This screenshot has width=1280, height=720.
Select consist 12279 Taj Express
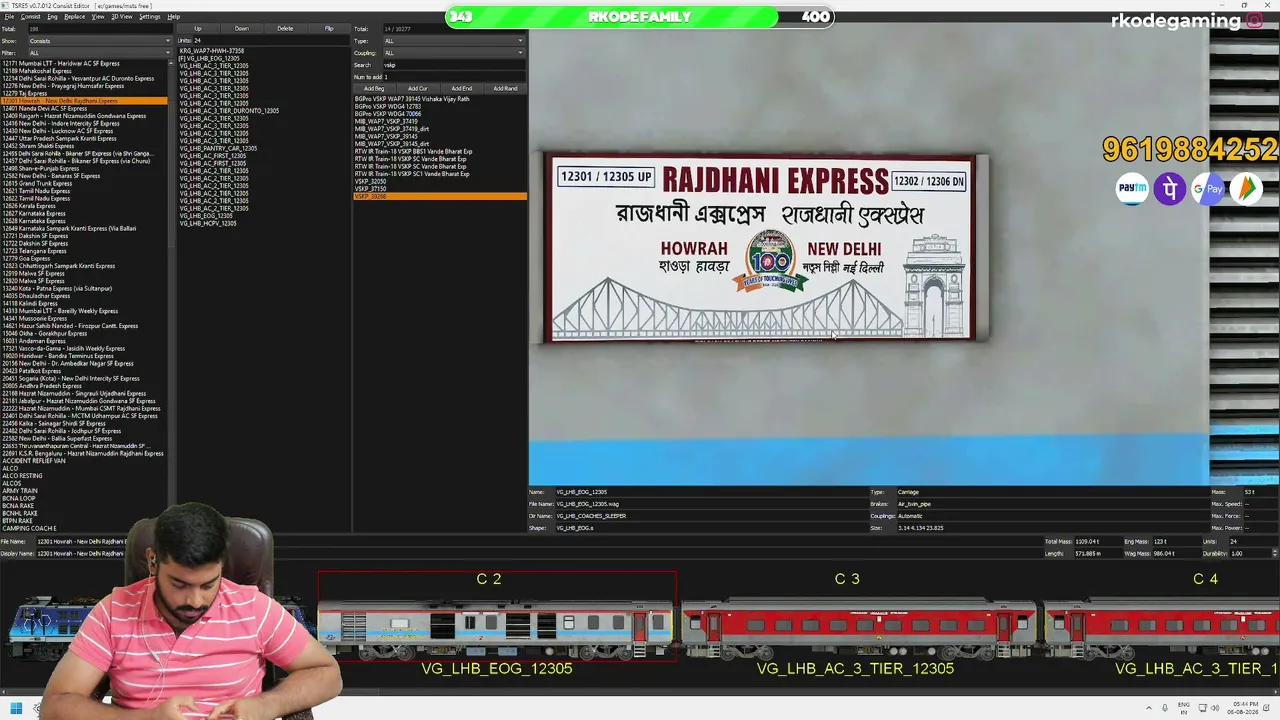tap(25, 94)
